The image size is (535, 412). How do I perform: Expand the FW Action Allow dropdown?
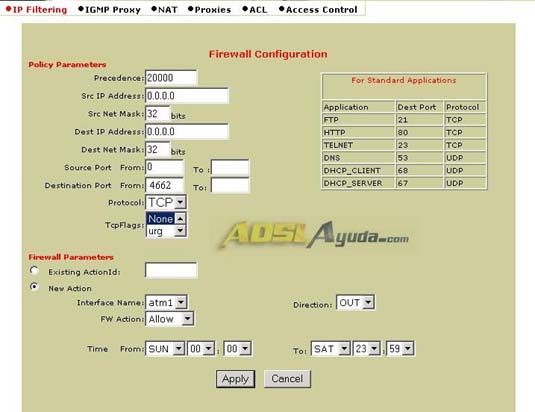click(x=170, y=319)
